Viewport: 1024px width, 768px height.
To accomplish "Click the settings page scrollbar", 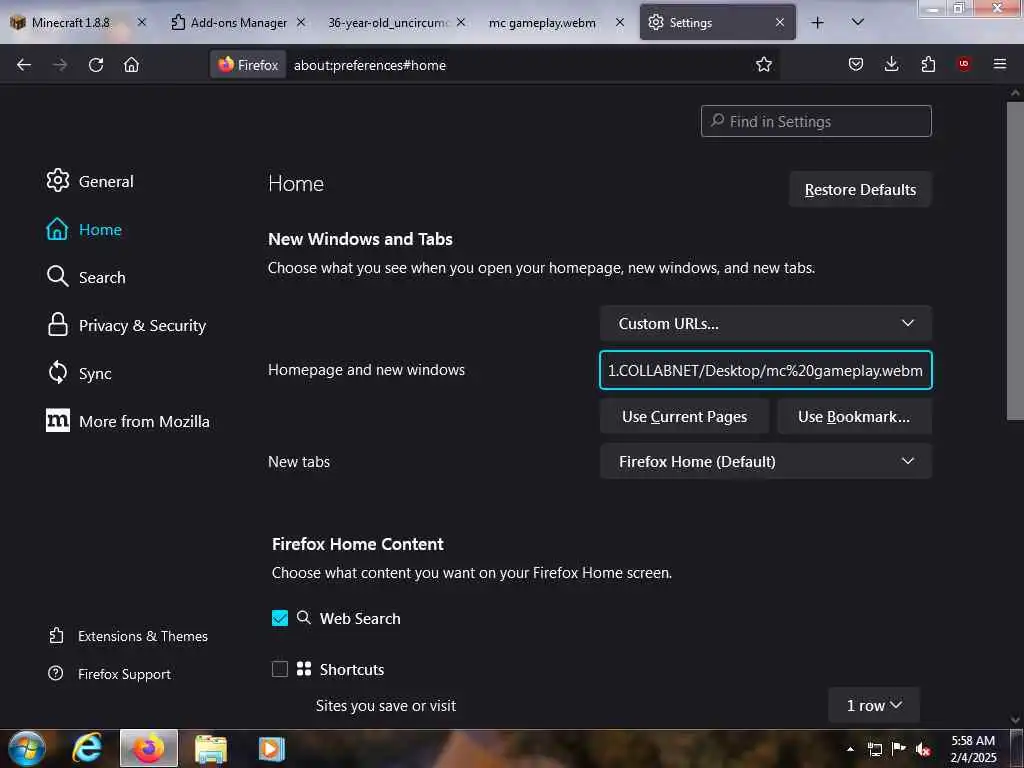I will click(1015, 261).
